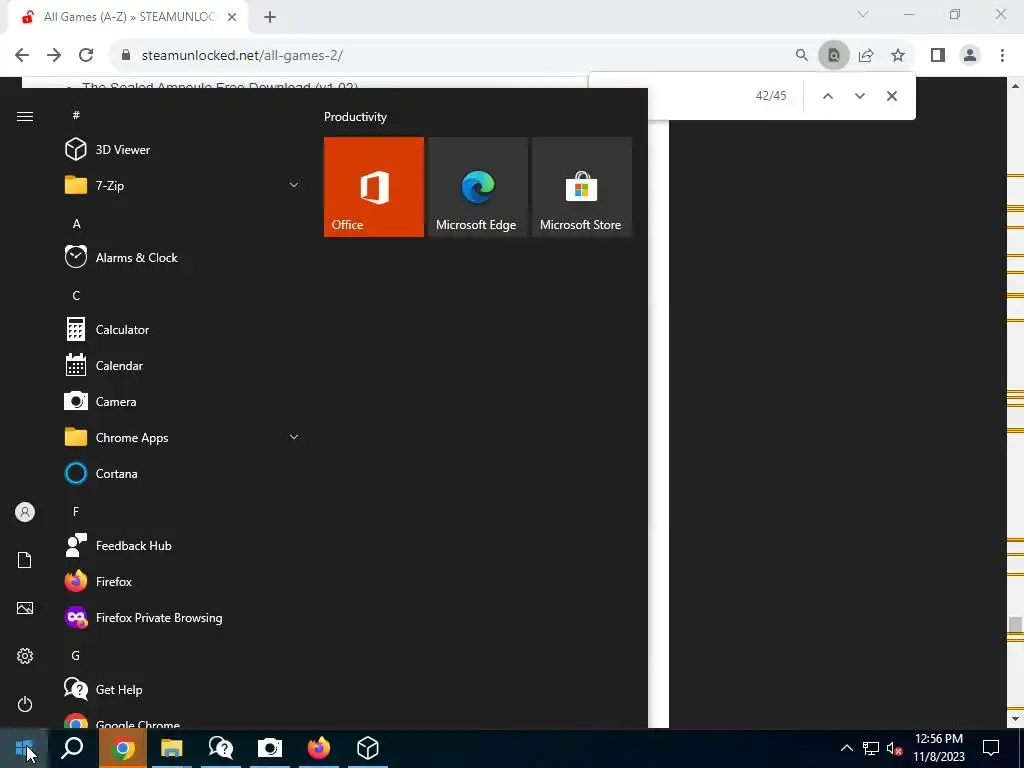This screenshot has height=768, width=1024.
Task: Jump to letter A header in app list
Action: pos(76,223)
